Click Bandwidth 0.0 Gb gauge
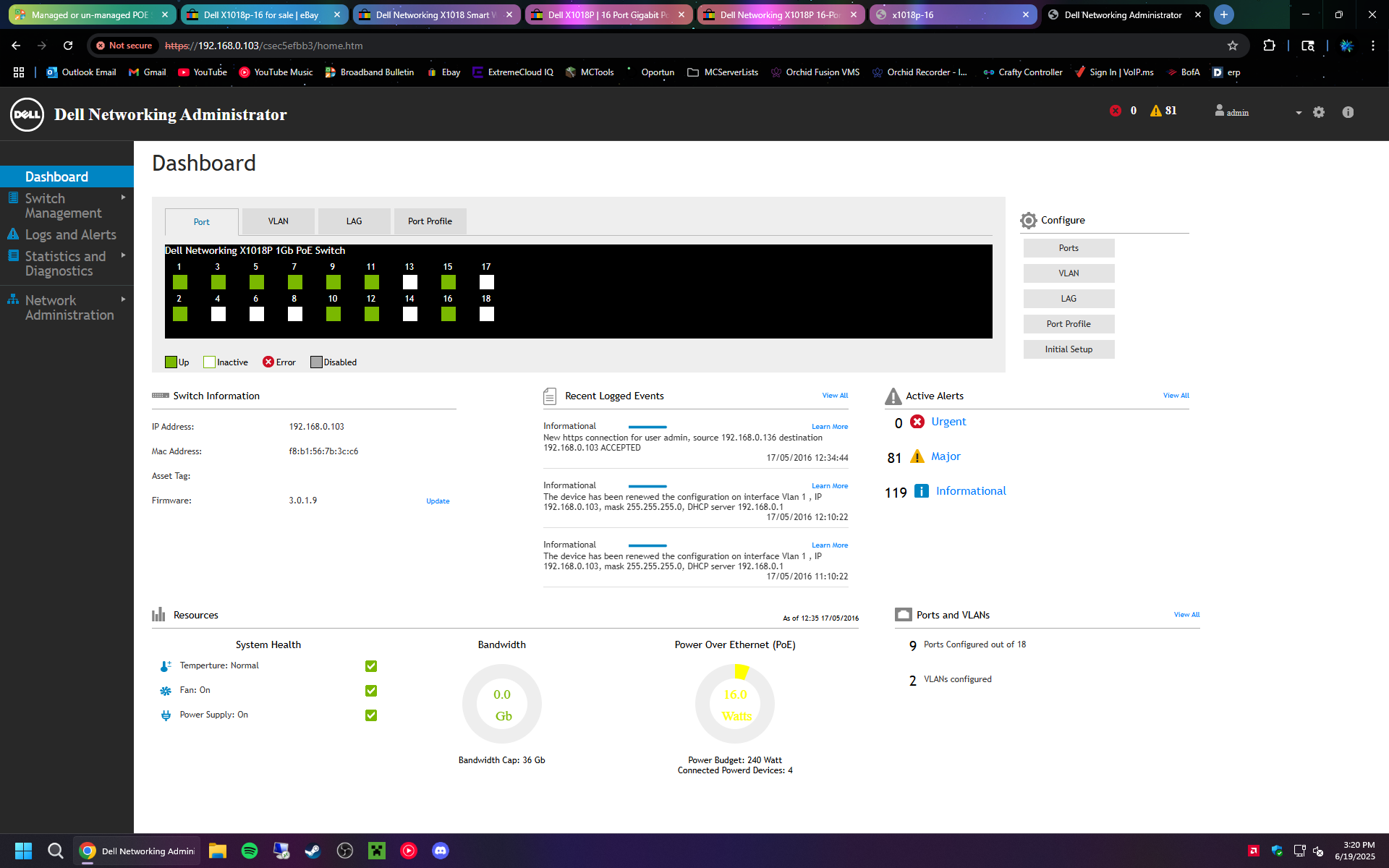Viewport: 1389px width, 868px height. coord(502,704)
